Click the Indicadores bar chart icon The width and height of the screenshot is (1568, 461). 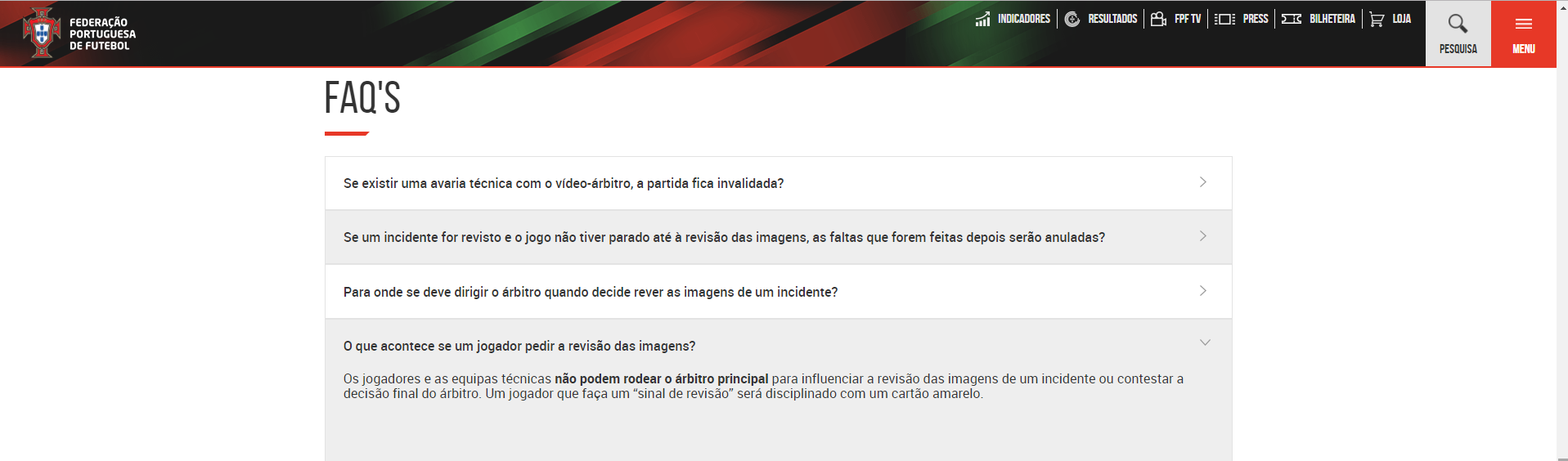(982, 19)
